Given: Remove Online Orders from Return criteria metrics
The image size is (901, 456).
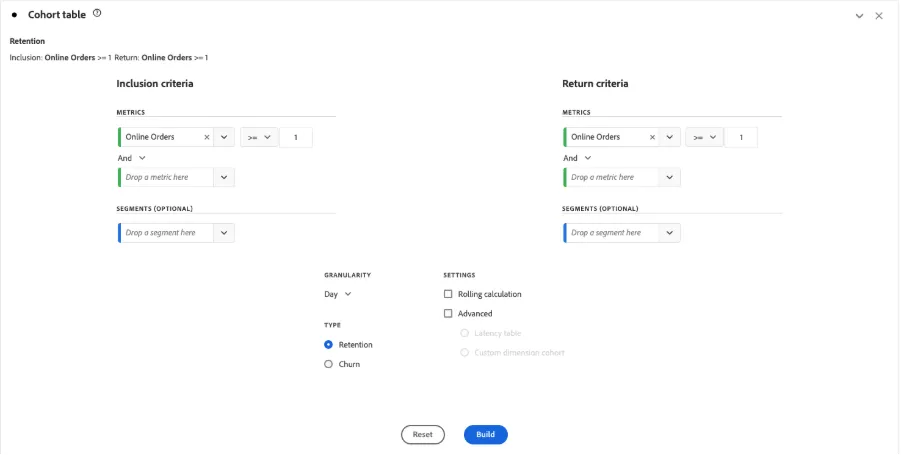Looking at the screenshot, I should 652,137.
